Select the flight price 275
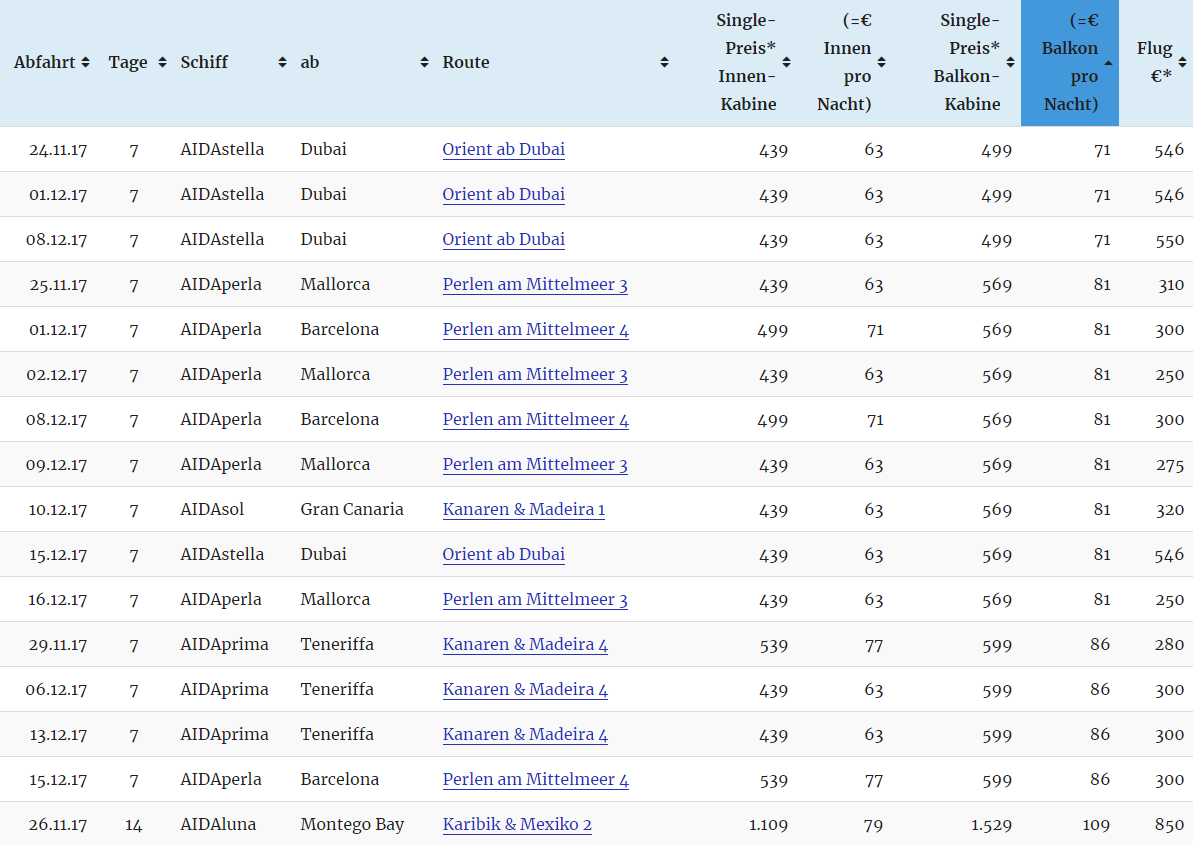1195x845 pixels. (x=1170, y=465)
